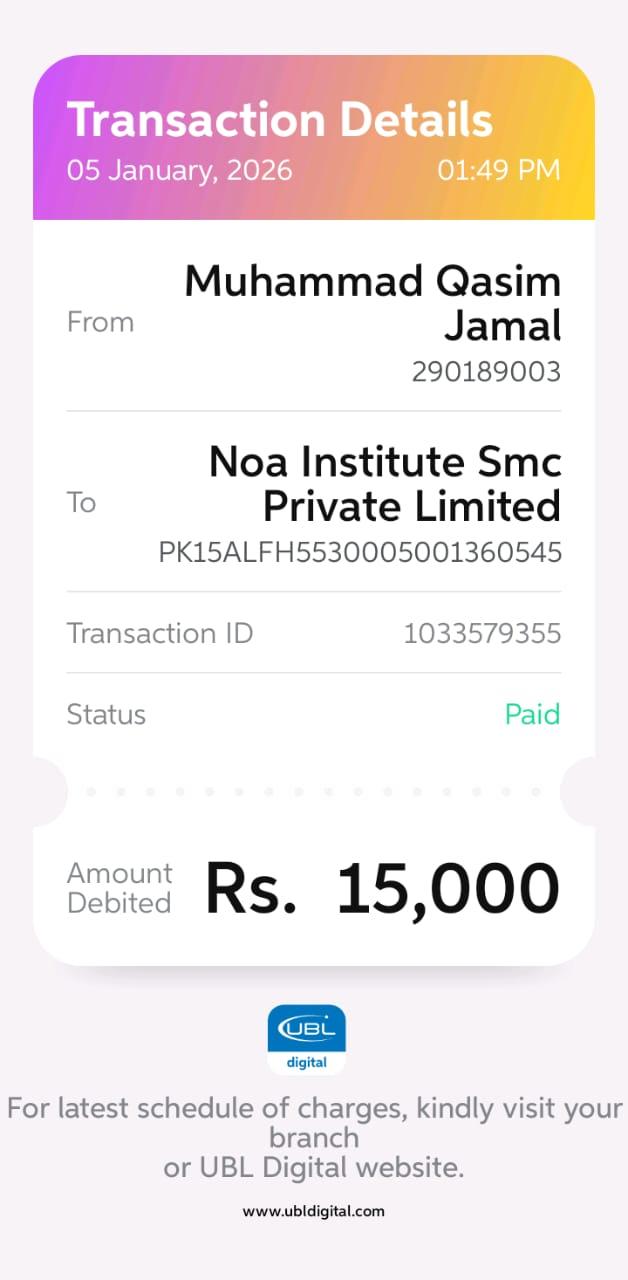This screenshot has width=628, height=1280.
Task: Tap the From label
Action: coord(100,322)
